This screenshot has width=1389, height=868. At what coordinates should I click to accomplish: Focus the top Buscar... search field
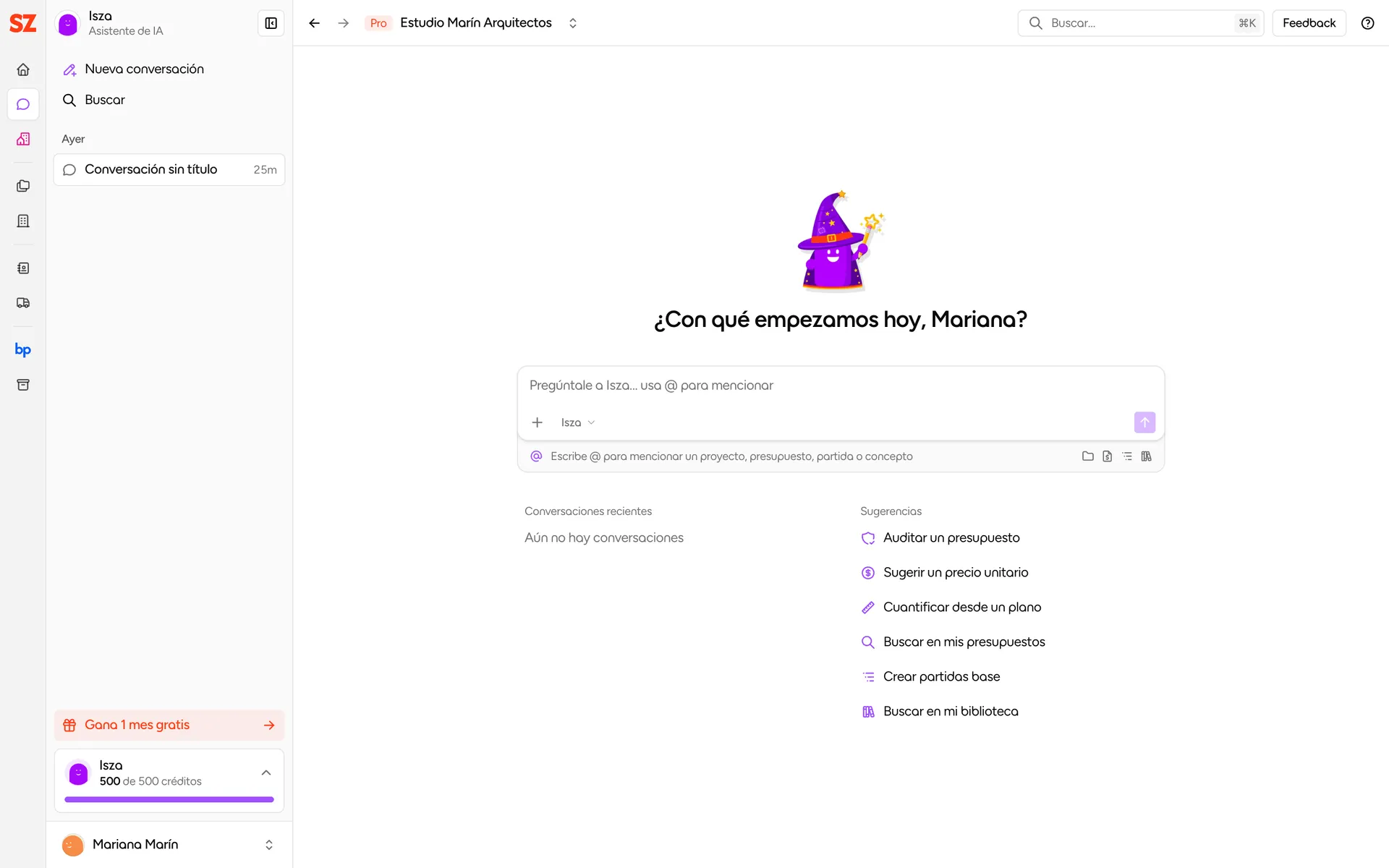pos(1140,23)
